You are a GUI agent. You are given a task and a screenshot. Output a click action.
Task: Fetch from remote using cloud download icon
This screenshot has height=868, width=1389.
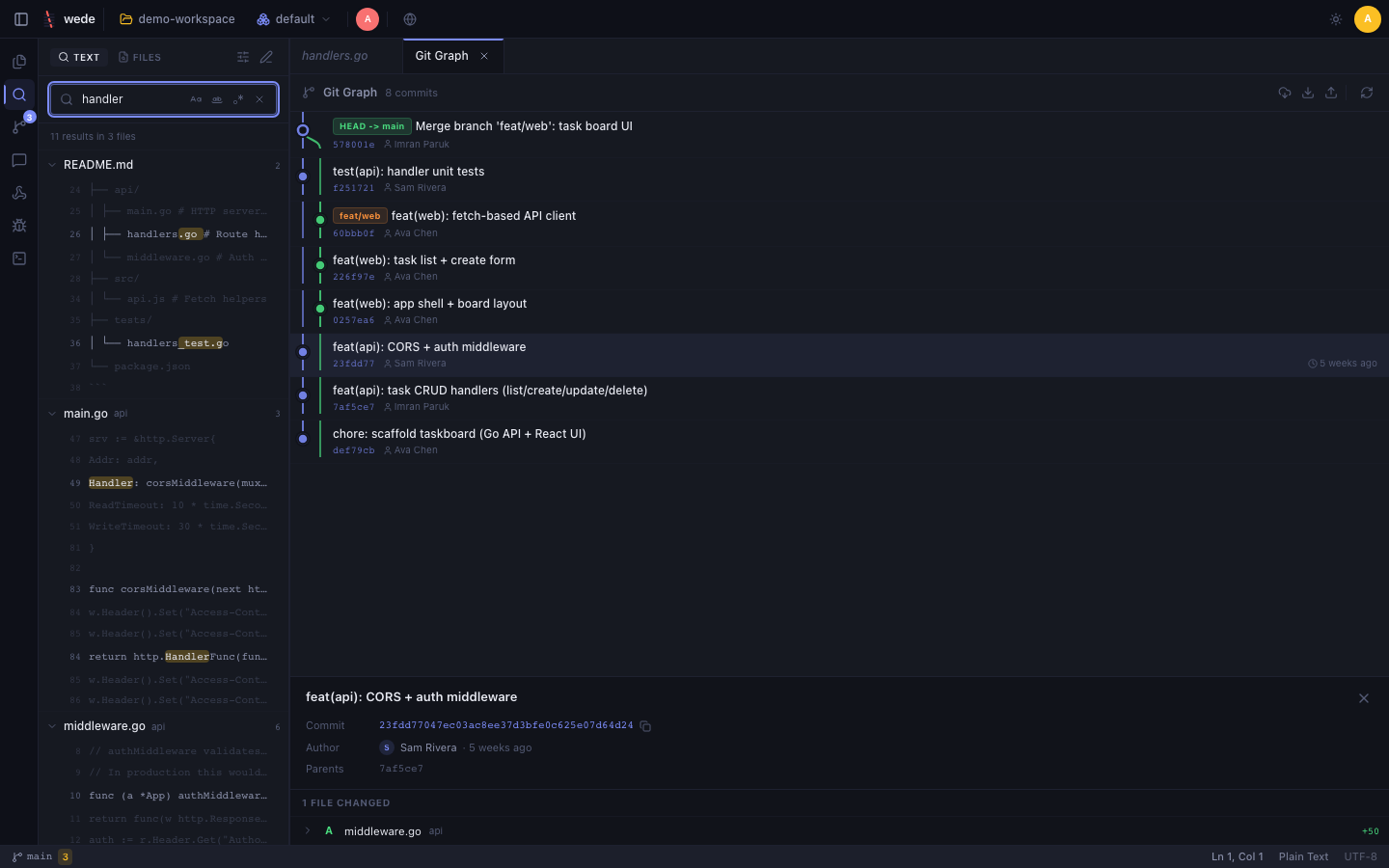[1285, 93]
